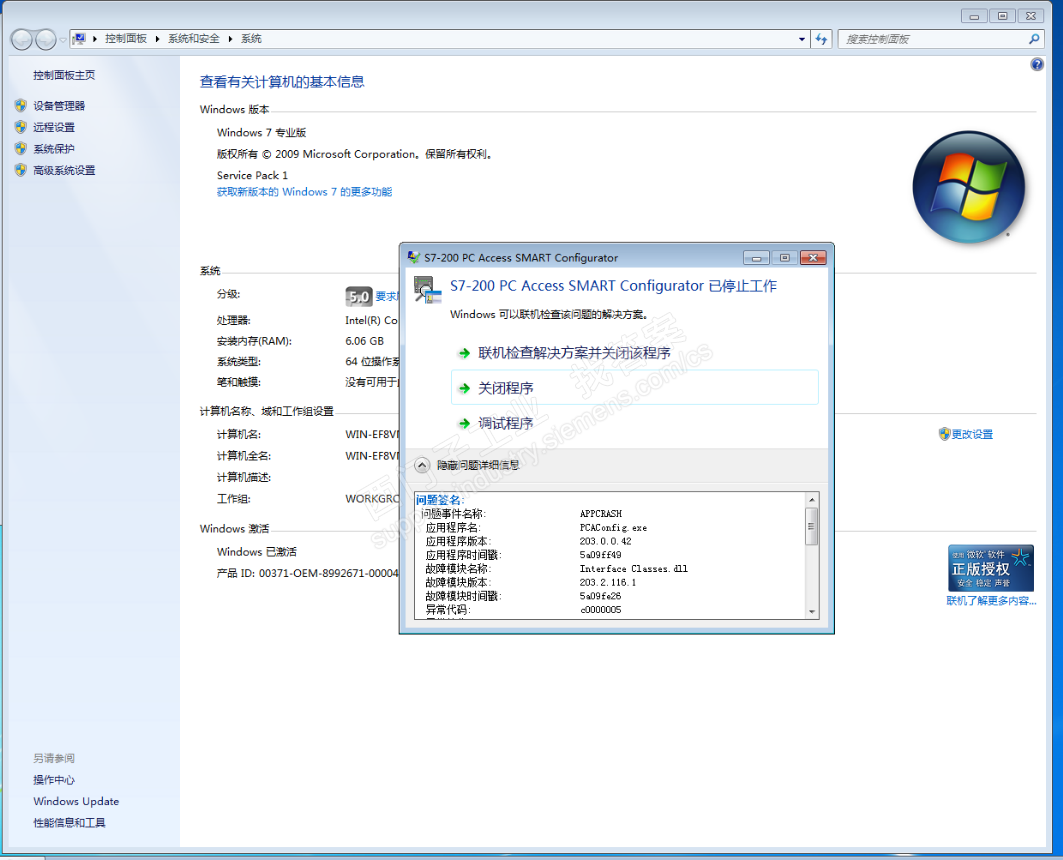Open 系统保护 from the sidebar

point(54,149)
